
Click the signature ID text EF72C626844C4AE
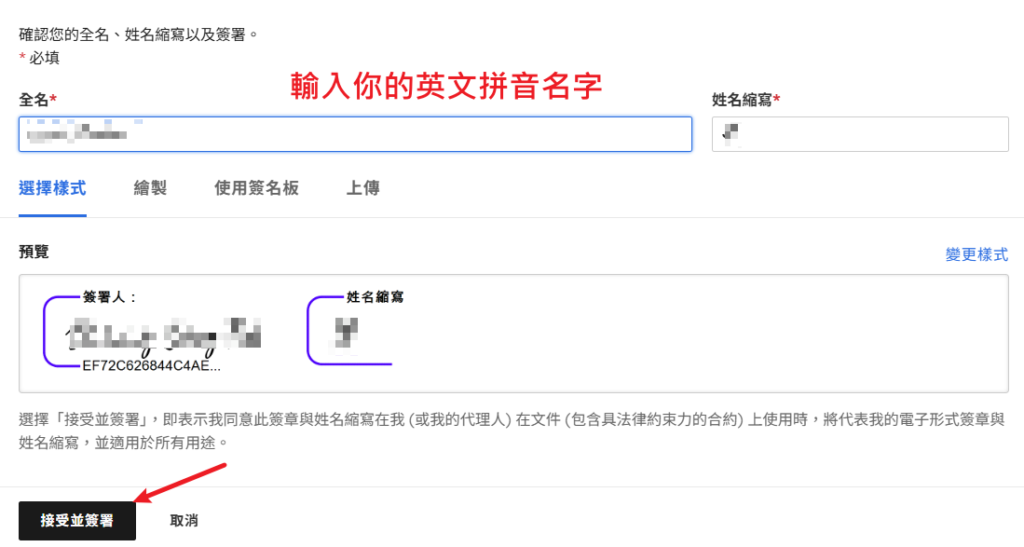(152, 366)
